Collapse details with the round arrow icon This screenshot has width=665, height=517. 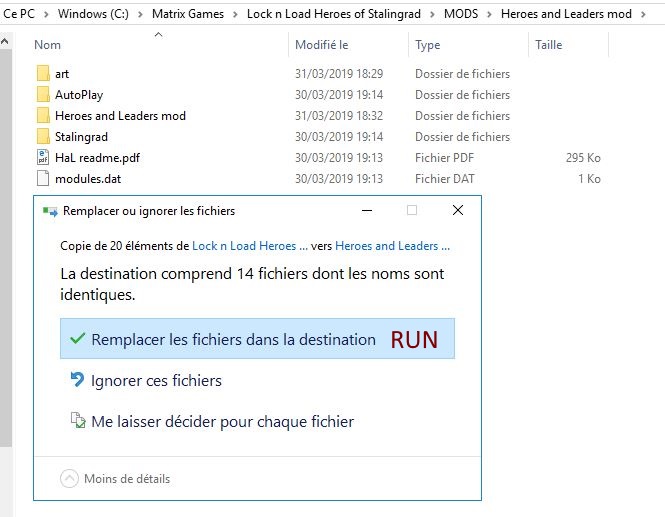[x=69, y=478]
